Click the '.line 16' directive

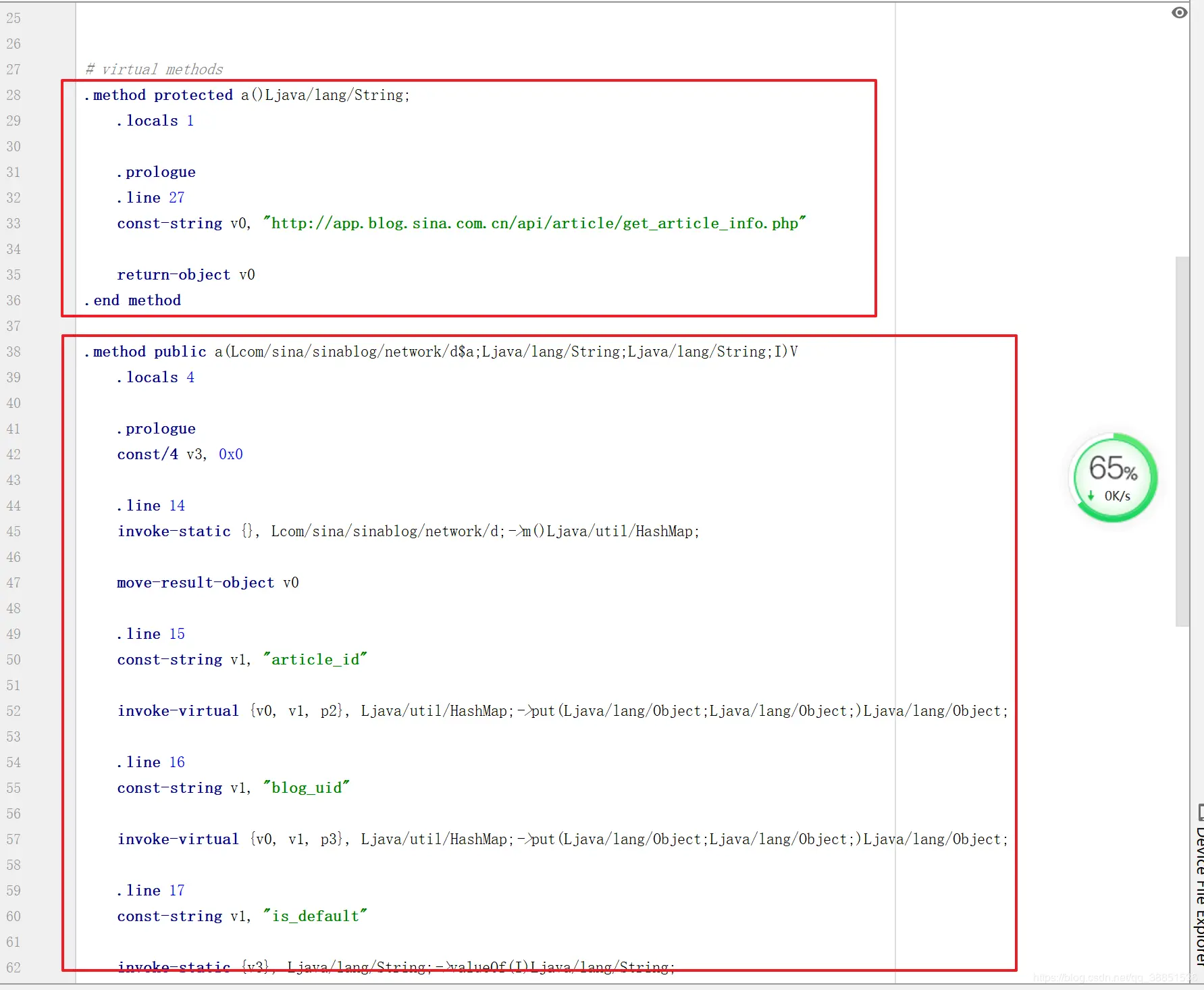[151, 762]
